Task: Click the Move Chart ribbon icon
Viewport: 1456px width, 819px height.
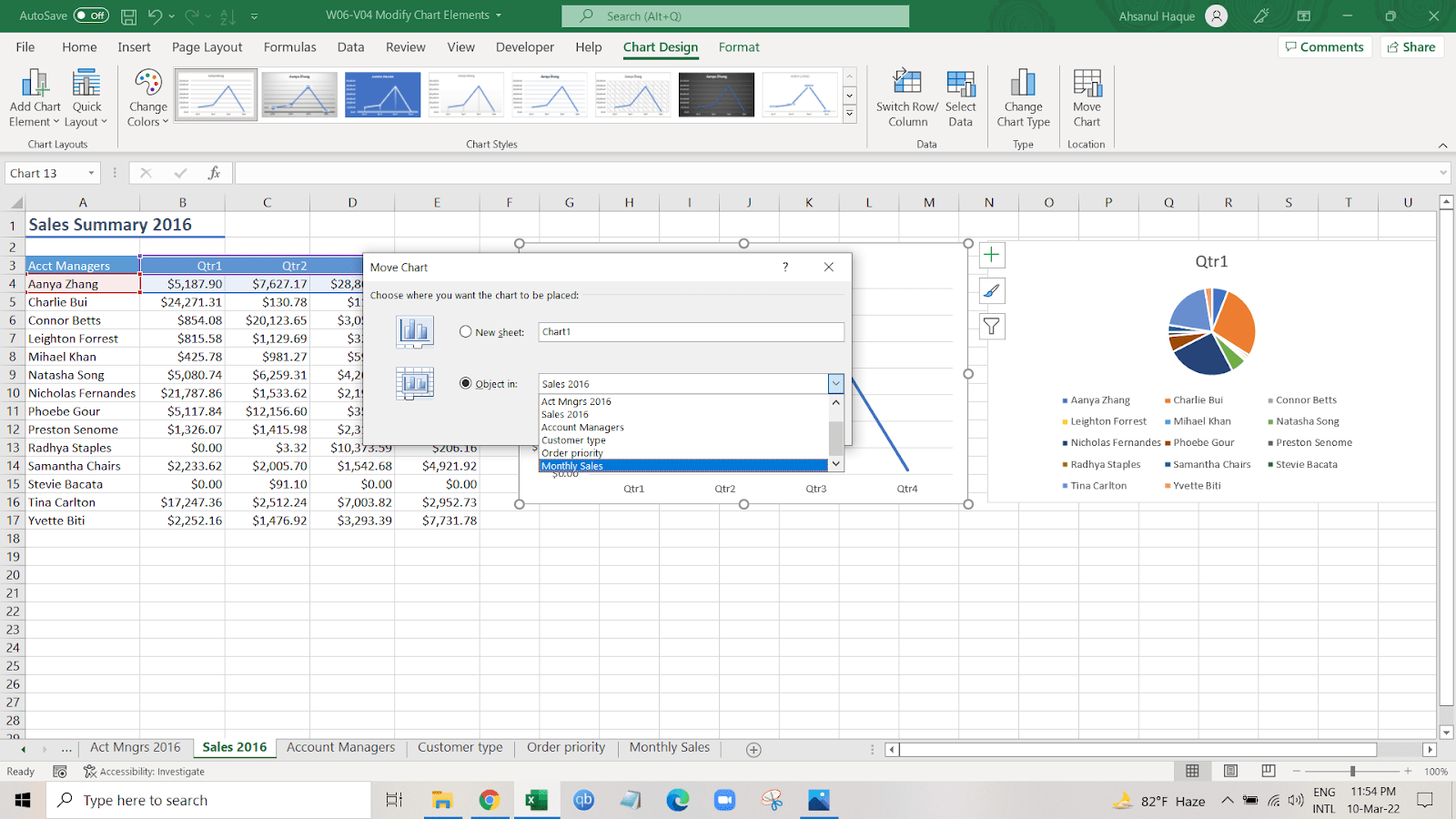Action: tap(1087, 85)
